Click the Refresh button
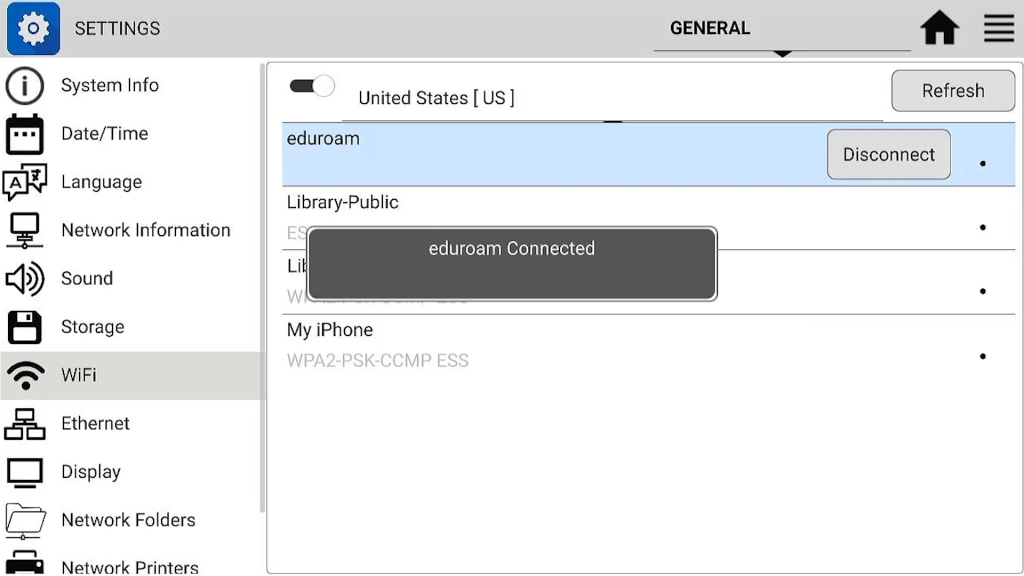 tap(953, 91)
